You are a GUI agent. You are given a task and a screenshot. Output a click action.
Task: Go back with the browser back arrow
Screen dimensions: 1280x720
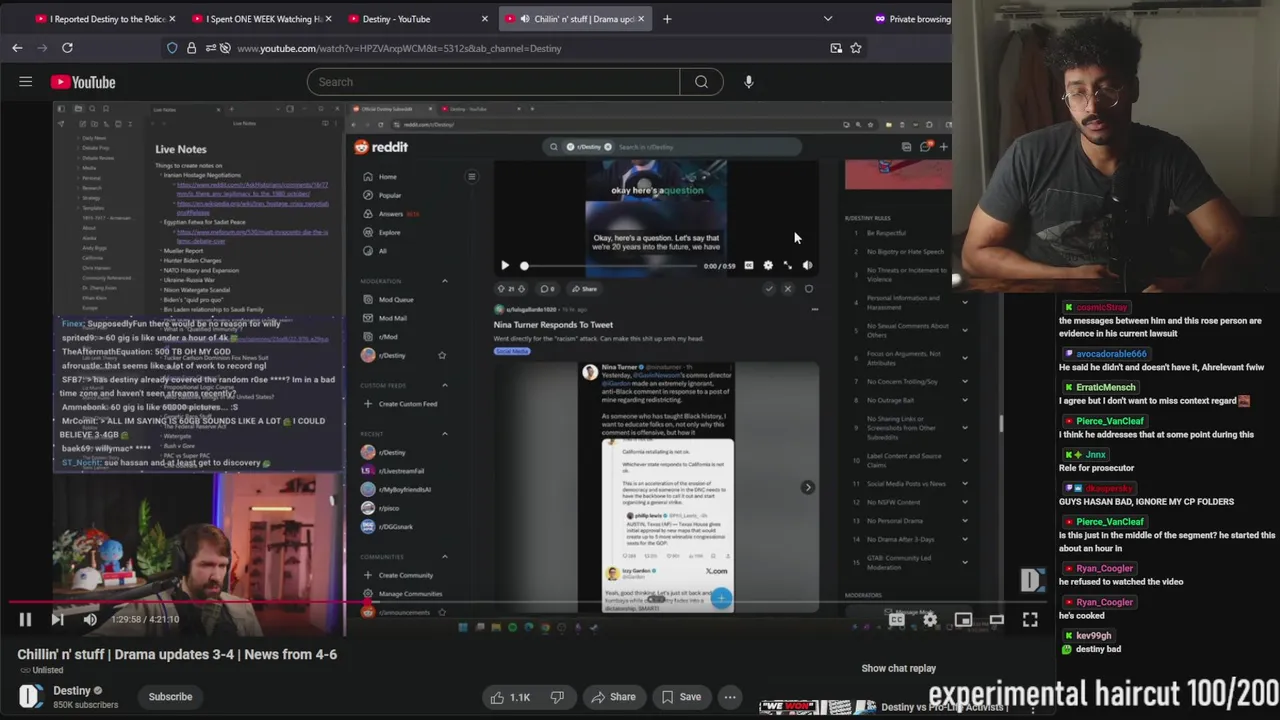[17, 48]
